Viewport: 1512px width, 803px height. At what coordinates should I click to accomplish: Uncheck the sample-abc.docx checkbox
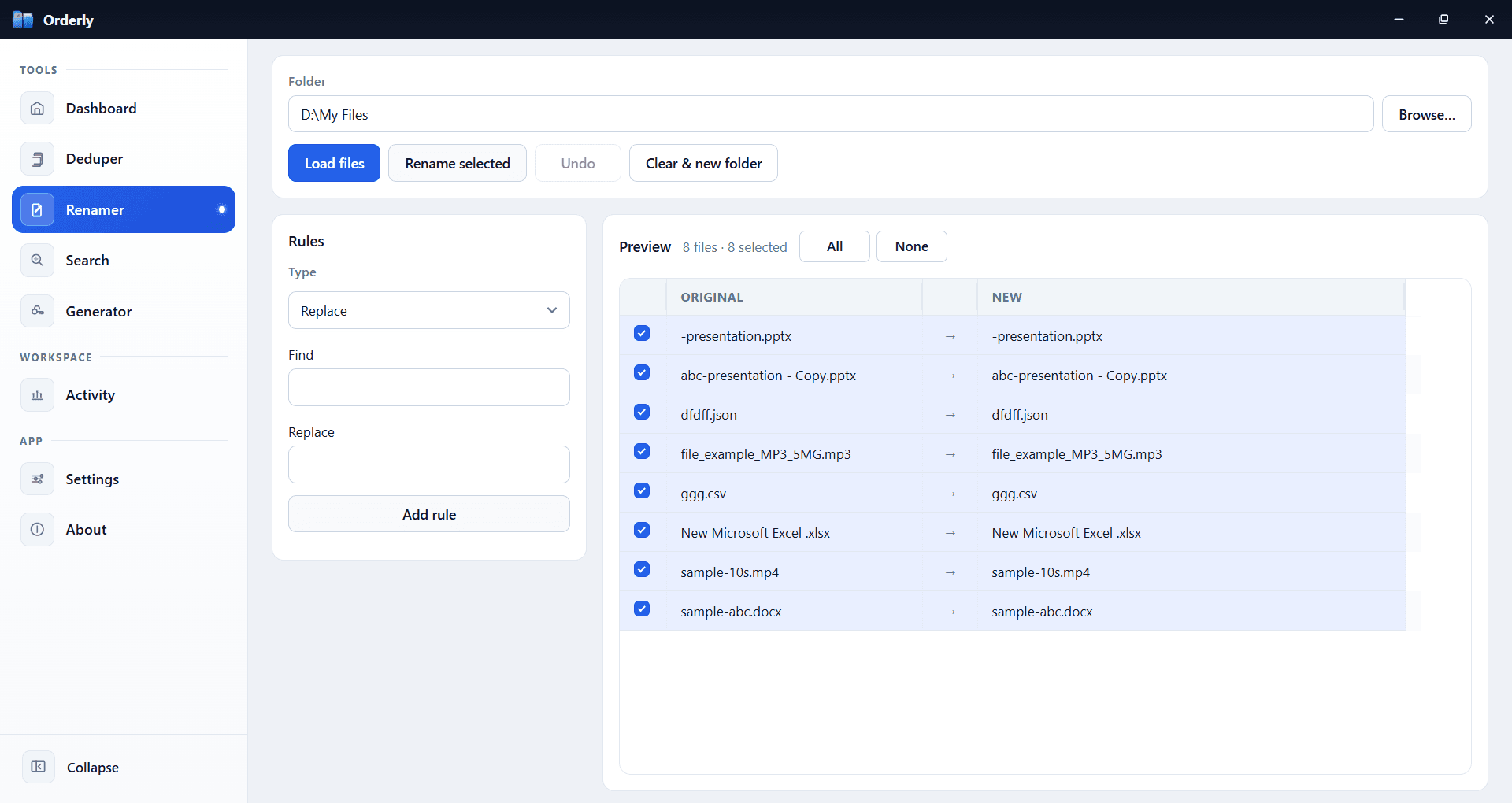[x=642, y=609]
